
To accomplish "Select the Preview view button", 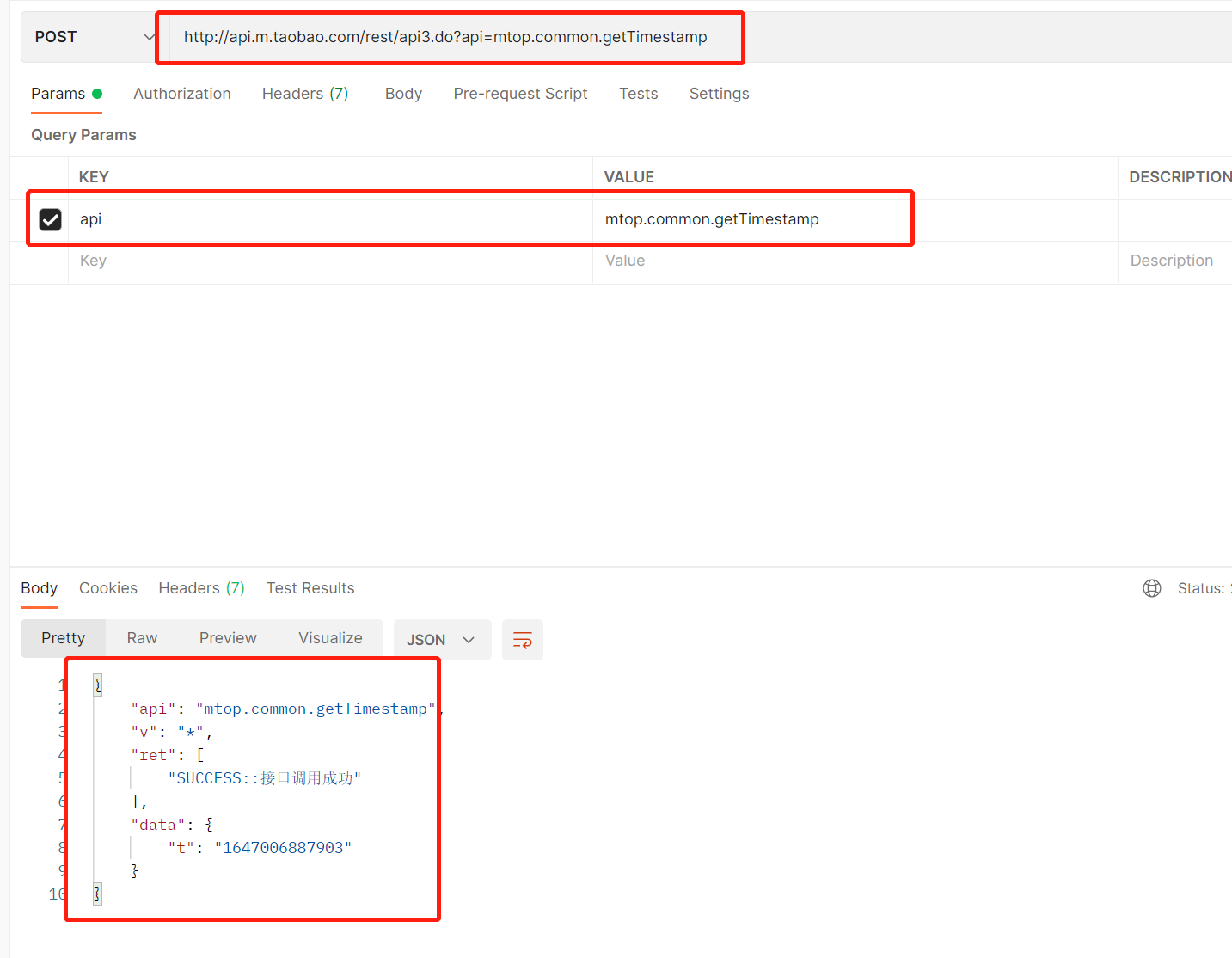I will click(x=228, y=638).
